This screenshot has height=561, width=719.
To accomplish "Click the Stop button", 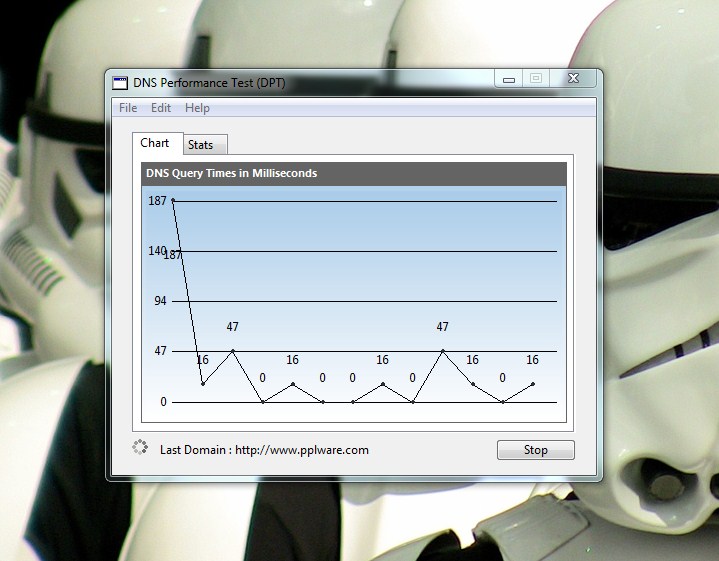I will click(536, 450).
